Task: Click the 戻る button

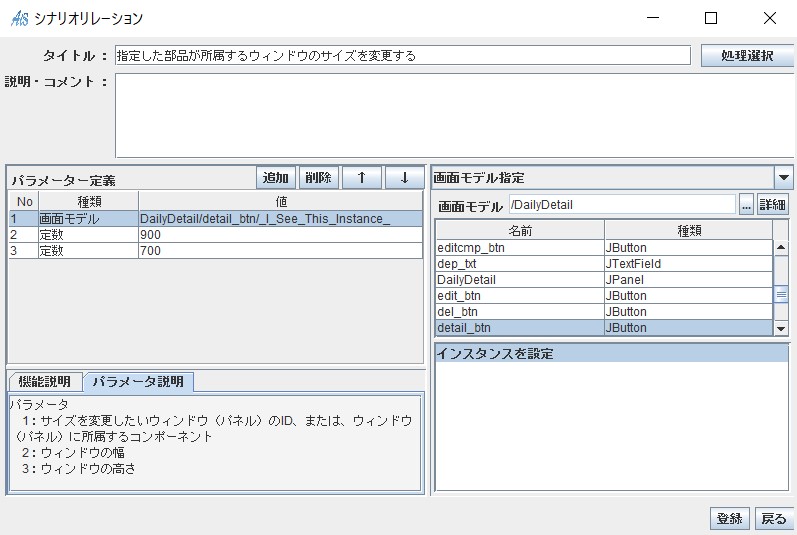Action: (773, 518)
